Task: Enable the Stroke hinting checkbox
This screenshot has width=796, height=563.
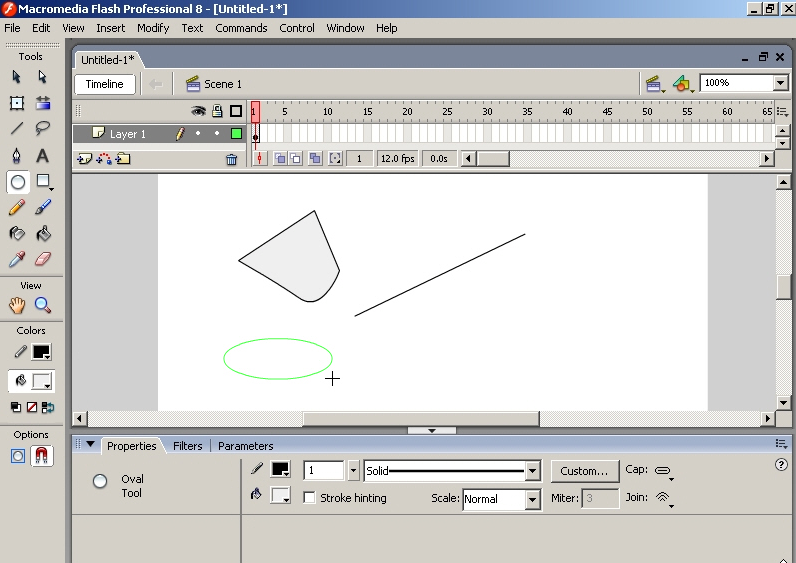Action: point(309,498)
